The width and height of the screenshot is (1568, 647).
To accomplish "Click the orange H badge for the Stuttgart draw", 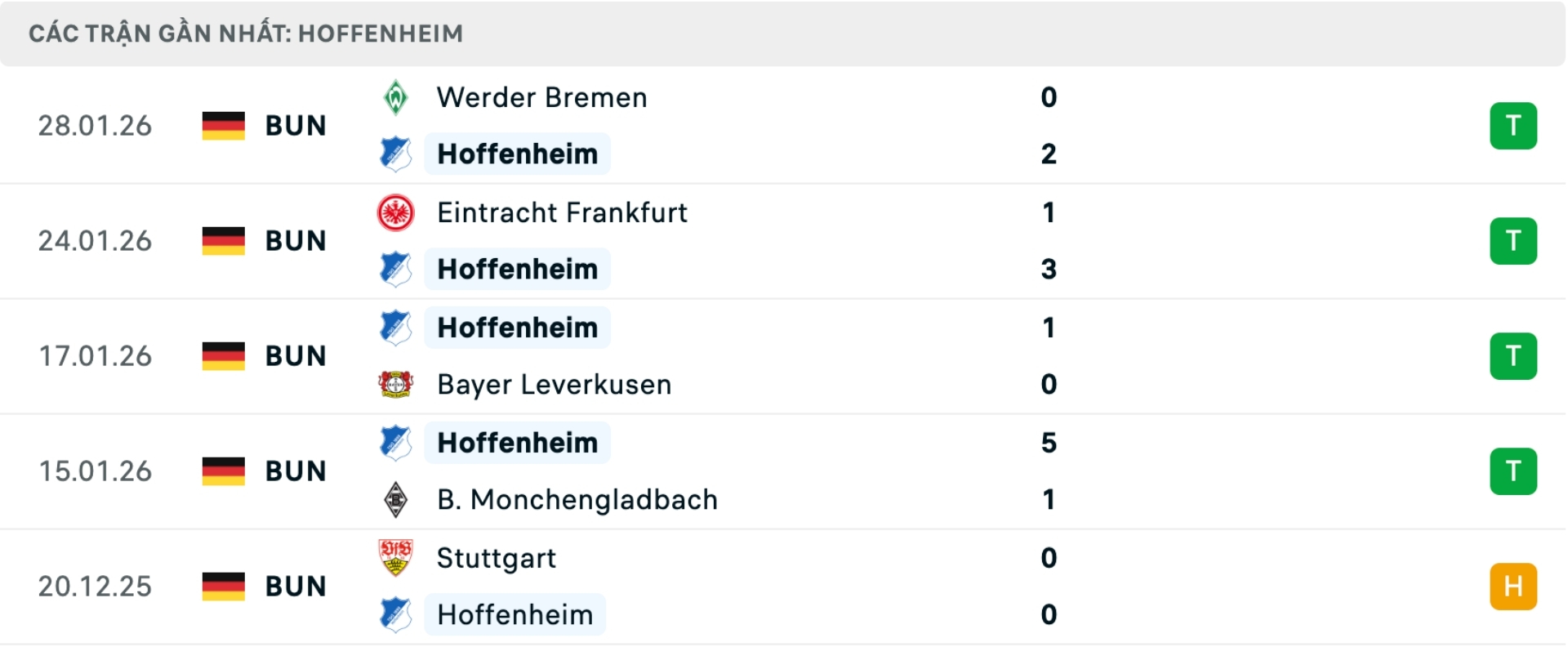I will pyautogui.click(x=1515, y=586).
